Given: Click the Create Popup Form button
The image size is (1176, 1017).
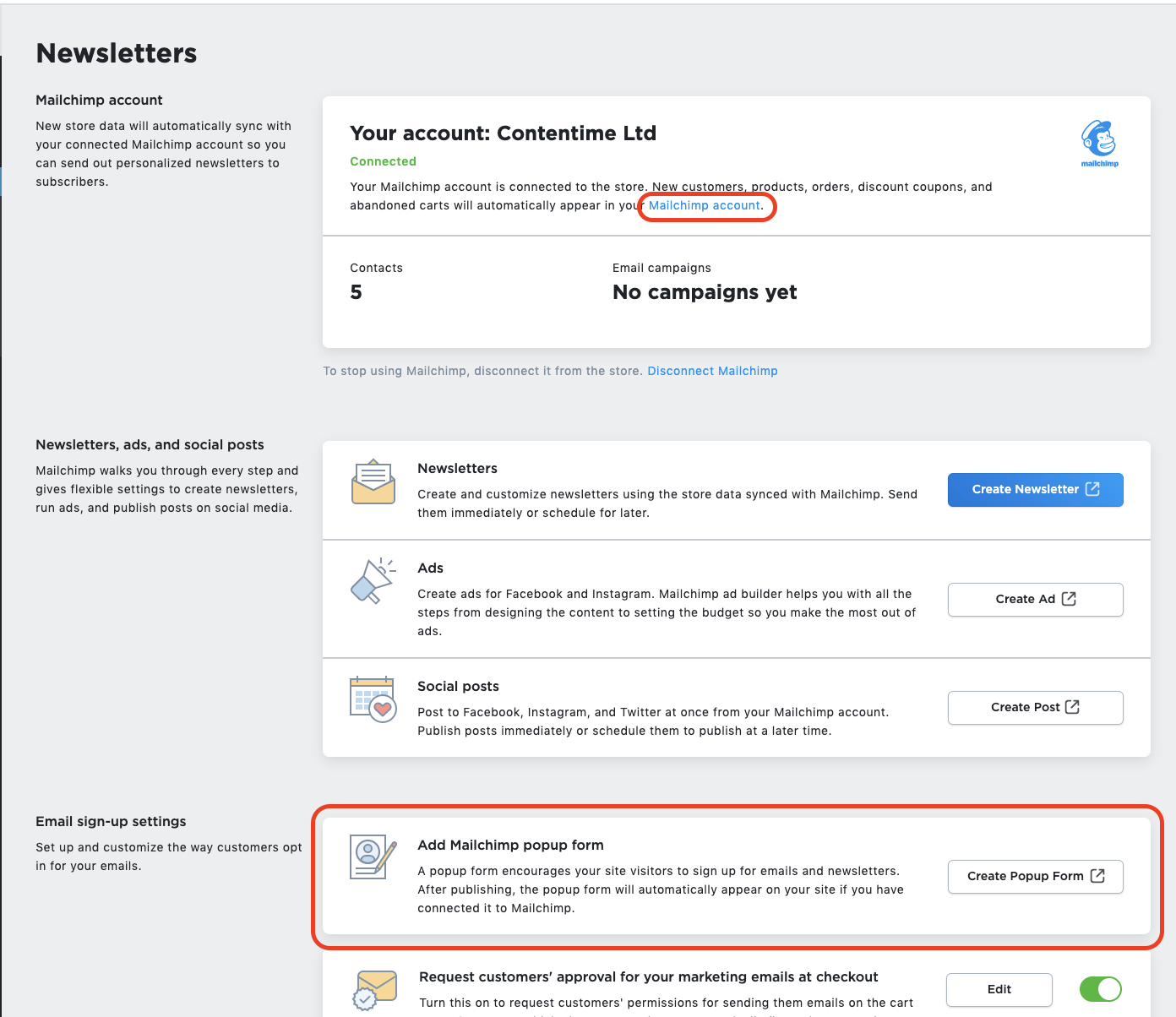Looking at the screenshot, I should (1036, 877).
